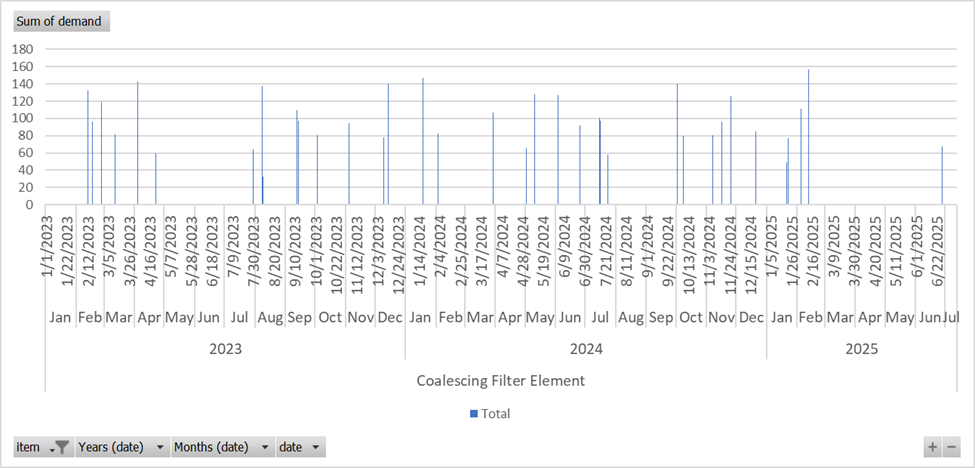Click the 2023 year group label
Viewport: 975px width, 468px height.
(225, 349)
